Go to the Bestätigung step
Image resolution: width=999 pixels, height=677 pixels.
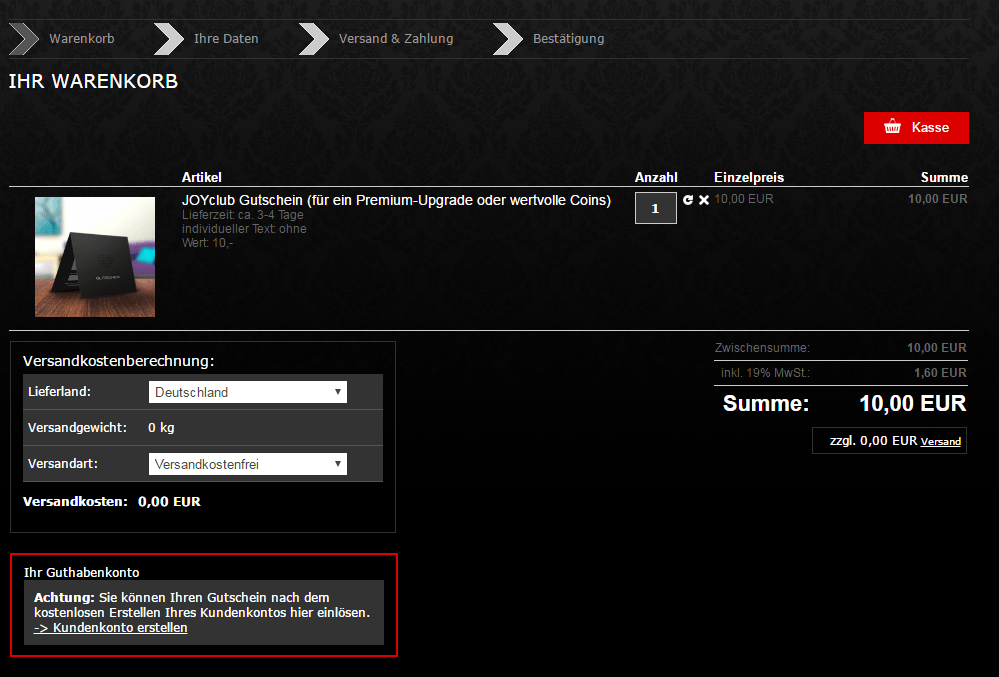[568, 39]
